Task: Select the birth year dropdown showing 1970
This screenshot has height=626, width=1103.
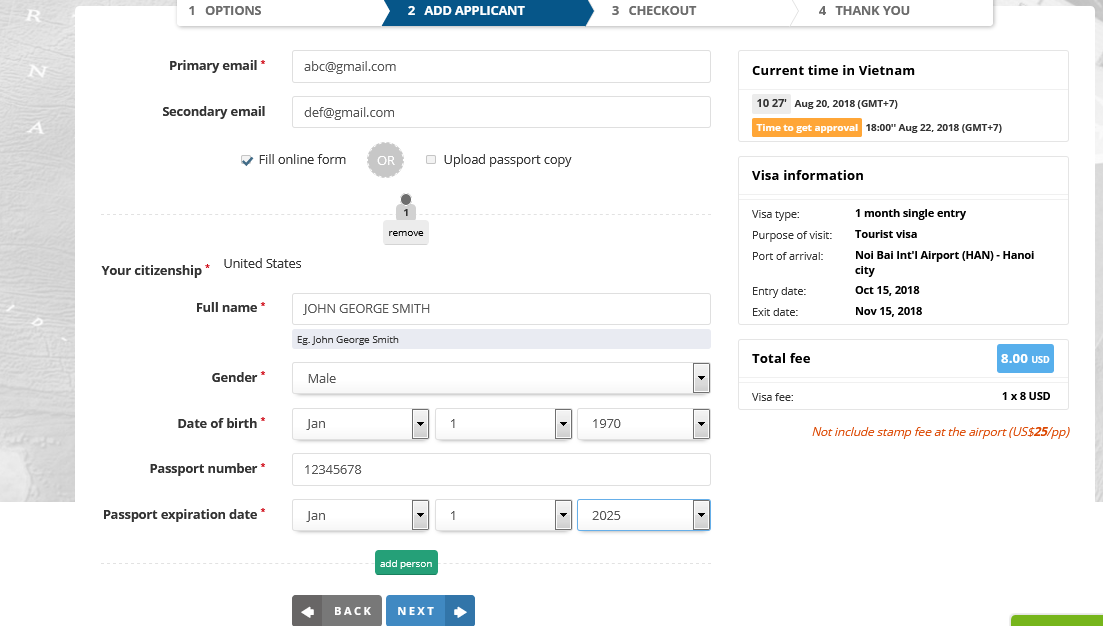Action: point(644,424)
